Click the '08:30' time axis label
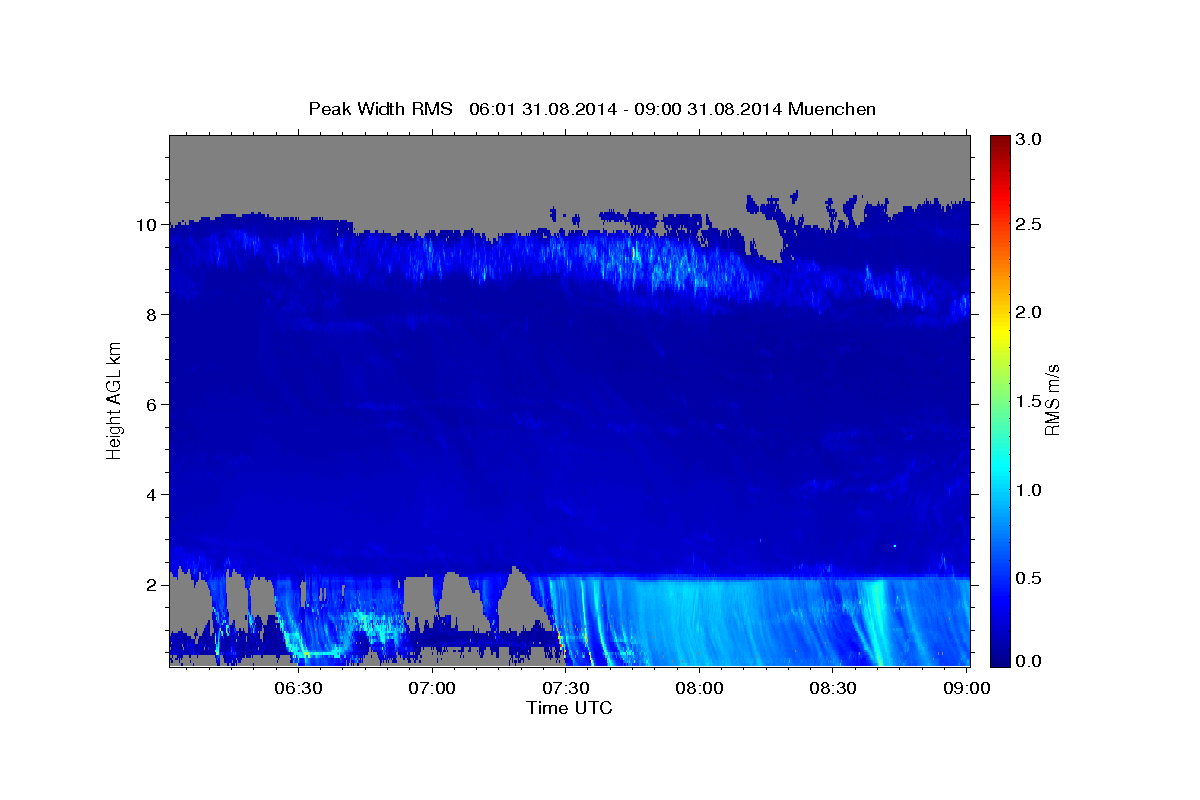 (x=833, y=688)
